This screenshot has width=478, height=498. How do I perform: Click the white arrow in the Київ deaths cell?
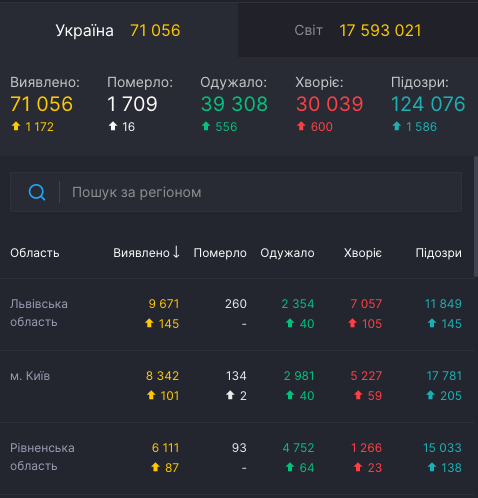[x=230, y=395]
